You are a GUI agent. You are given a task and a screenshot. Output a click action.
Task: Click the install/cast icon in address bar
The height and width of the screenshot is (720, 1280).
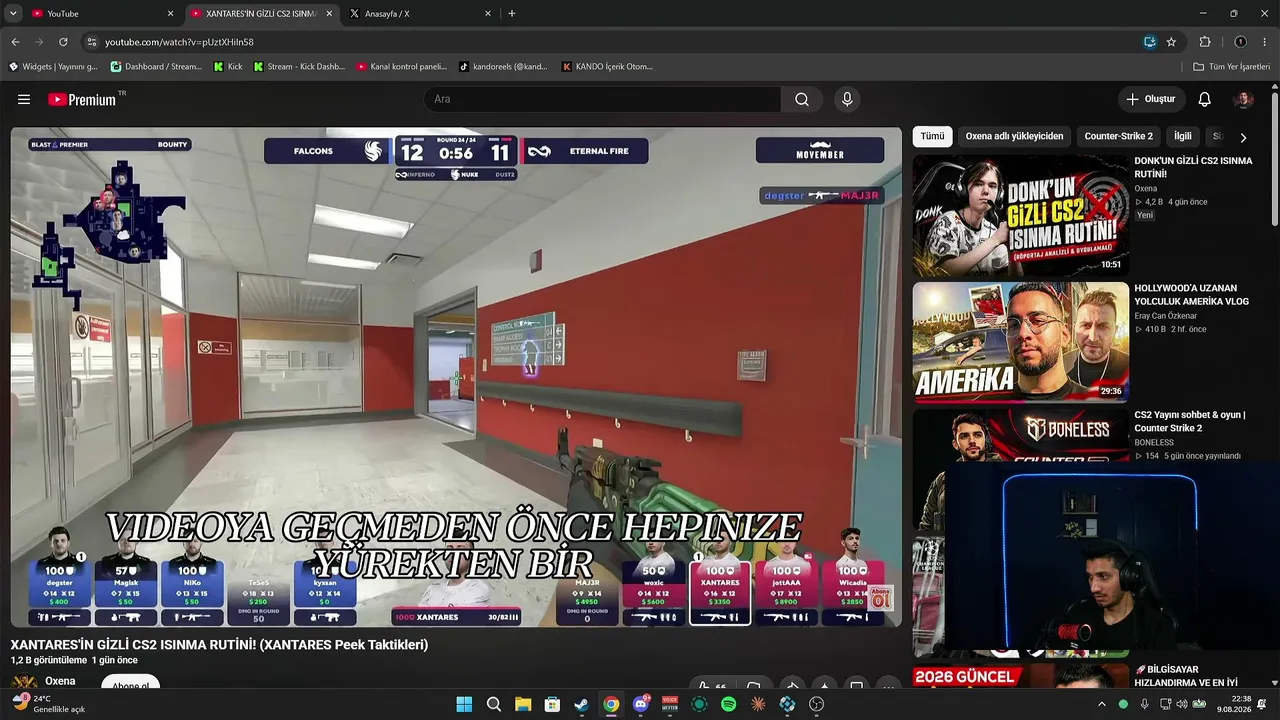(1150, 42)
